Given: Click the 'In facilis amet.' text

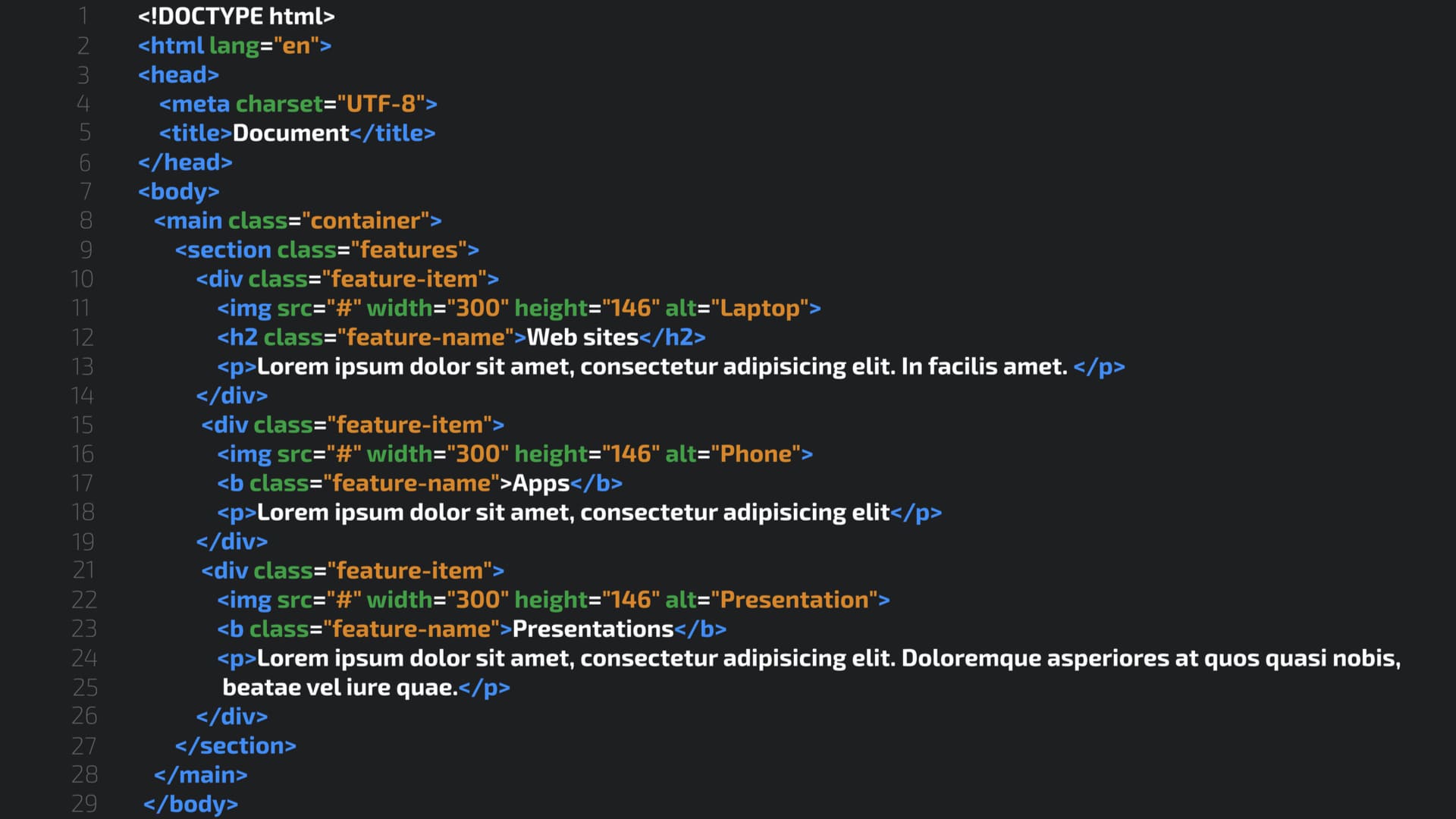Looking at the screenshot, I should click(984, 367).
